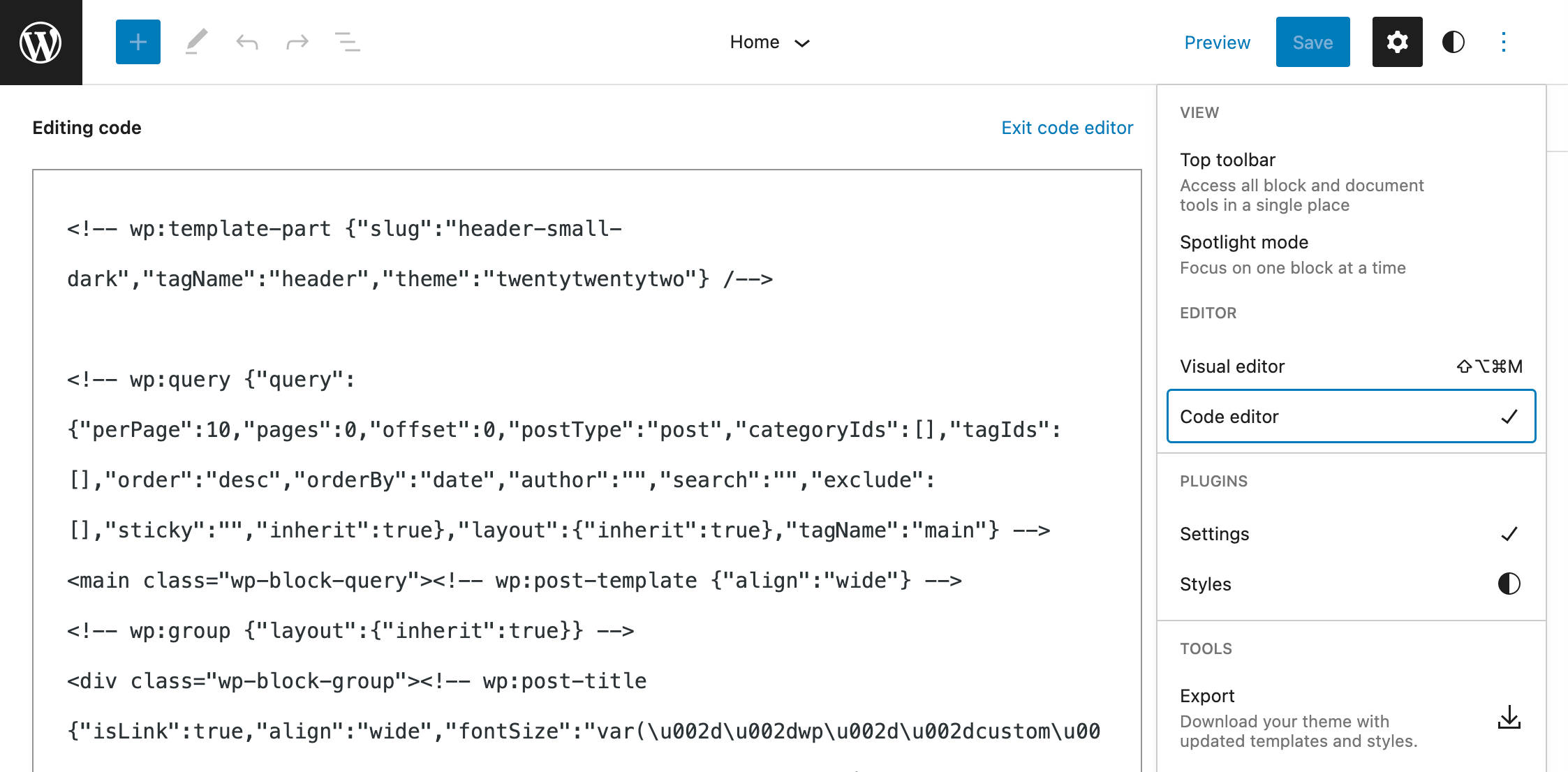Toggle Styles plugin half-circle control
1568x772 pixels.
(x=1509, y=584)
